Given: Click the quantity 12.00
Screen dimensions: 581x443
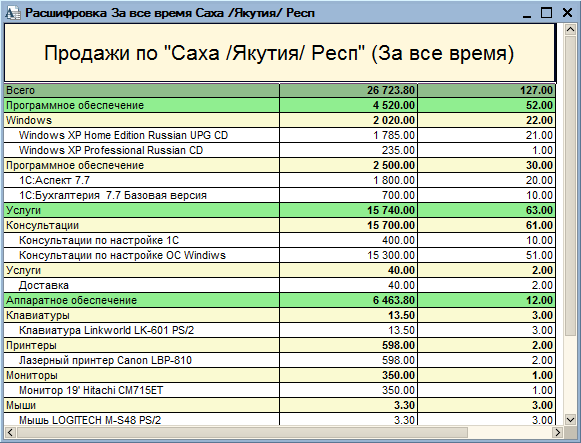Looking at the screenshot, I should 540,300.
